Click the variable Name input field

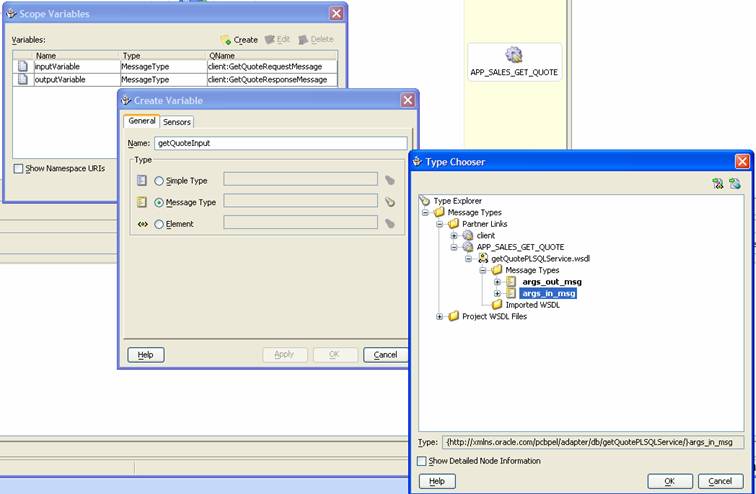[280, 143]
